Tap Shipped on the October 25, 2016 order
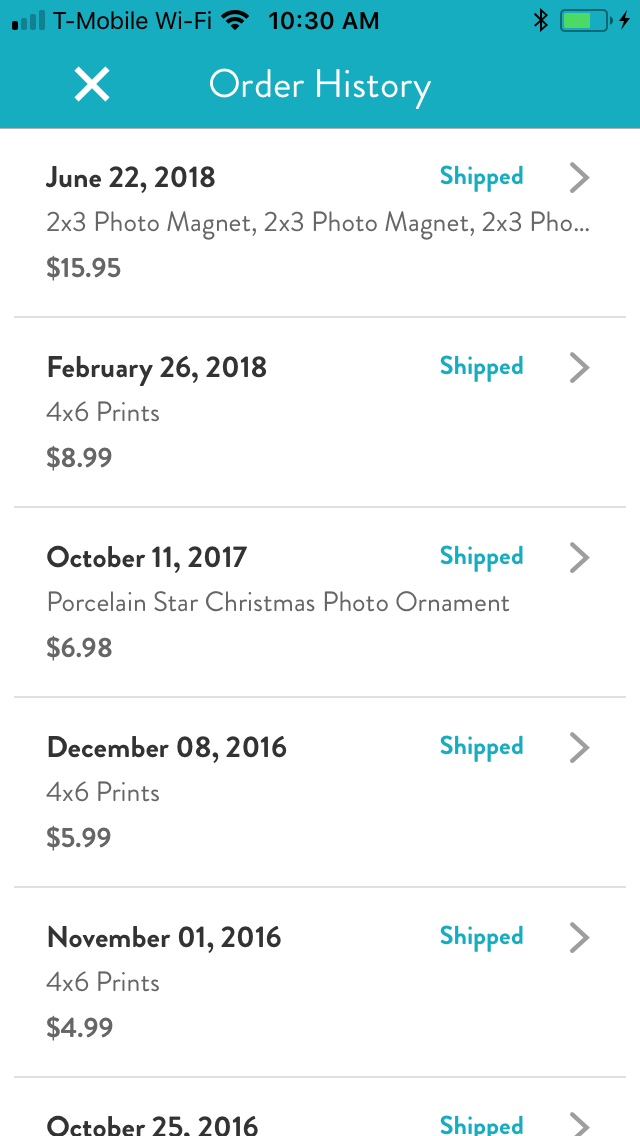The image size is (640, 1136). click(481, 1125)
